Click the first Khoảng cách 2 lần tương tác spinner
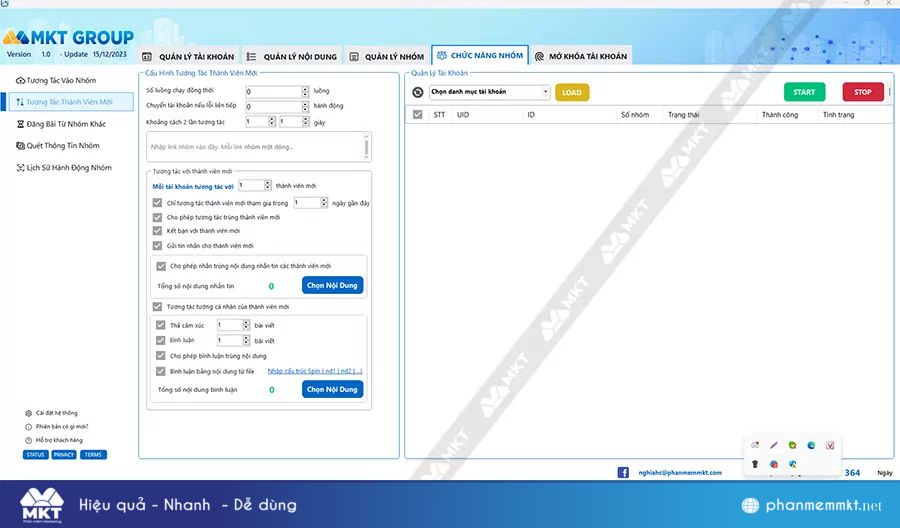Viewport: 900px width, 528px height. 272,122
